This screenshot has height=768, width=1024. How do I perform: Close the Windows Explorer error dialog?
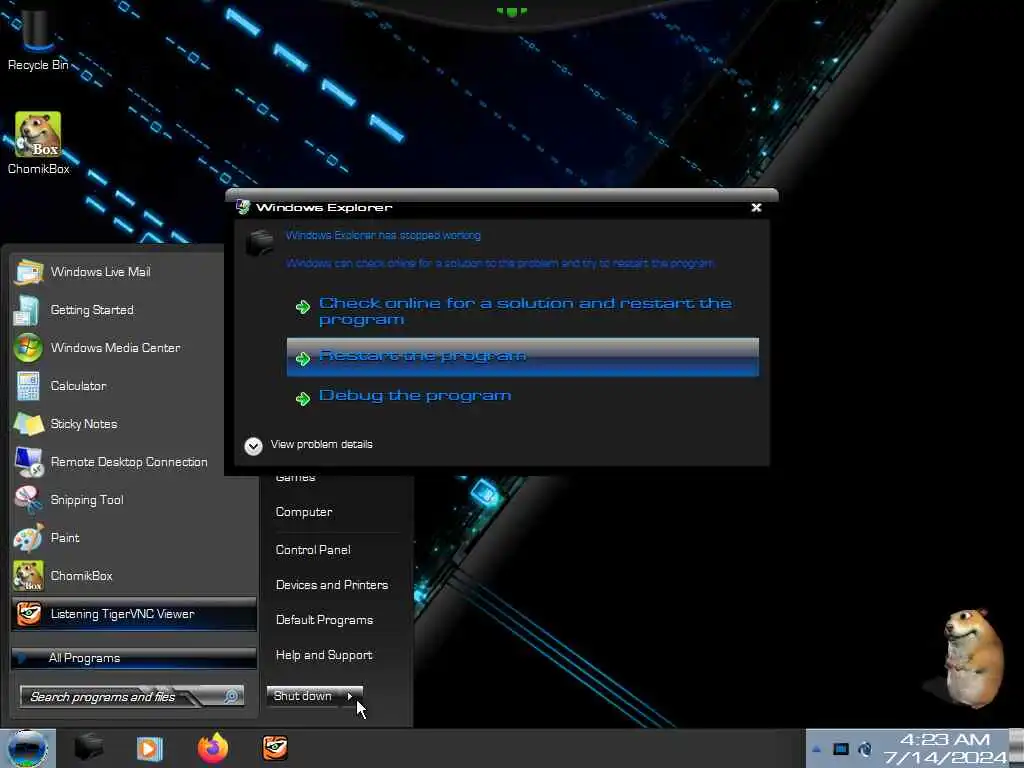pos(756,207)
